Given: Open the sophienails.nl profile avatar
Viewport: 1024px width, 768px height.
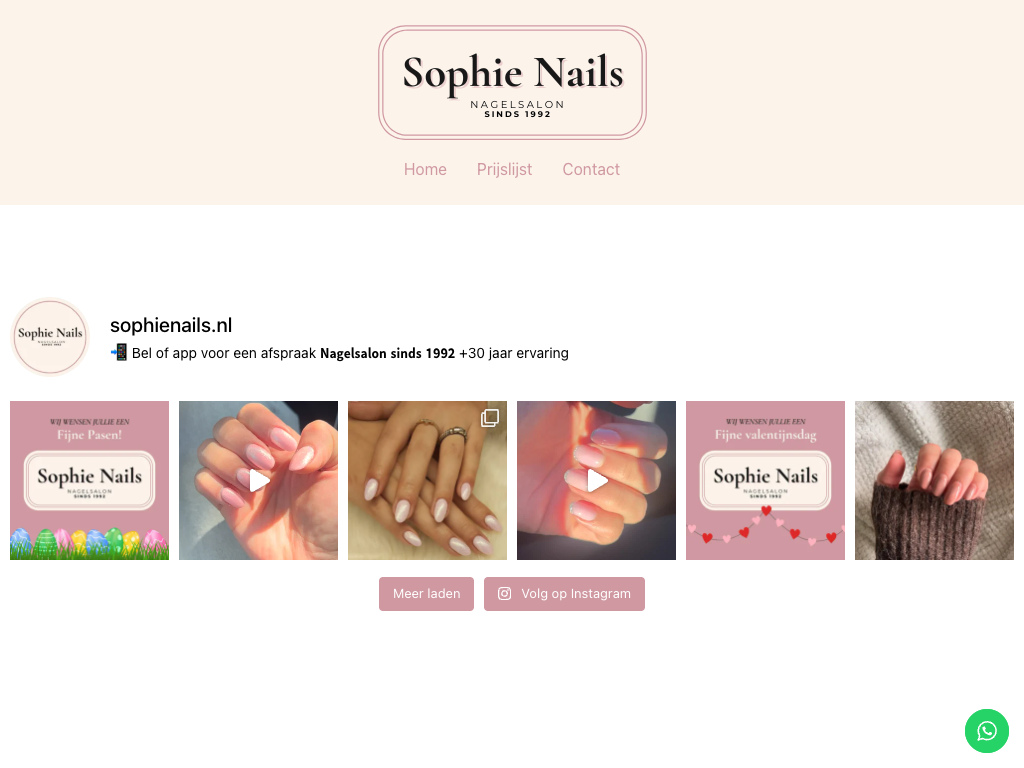Looking at the screenshot, I should point(50,337).
